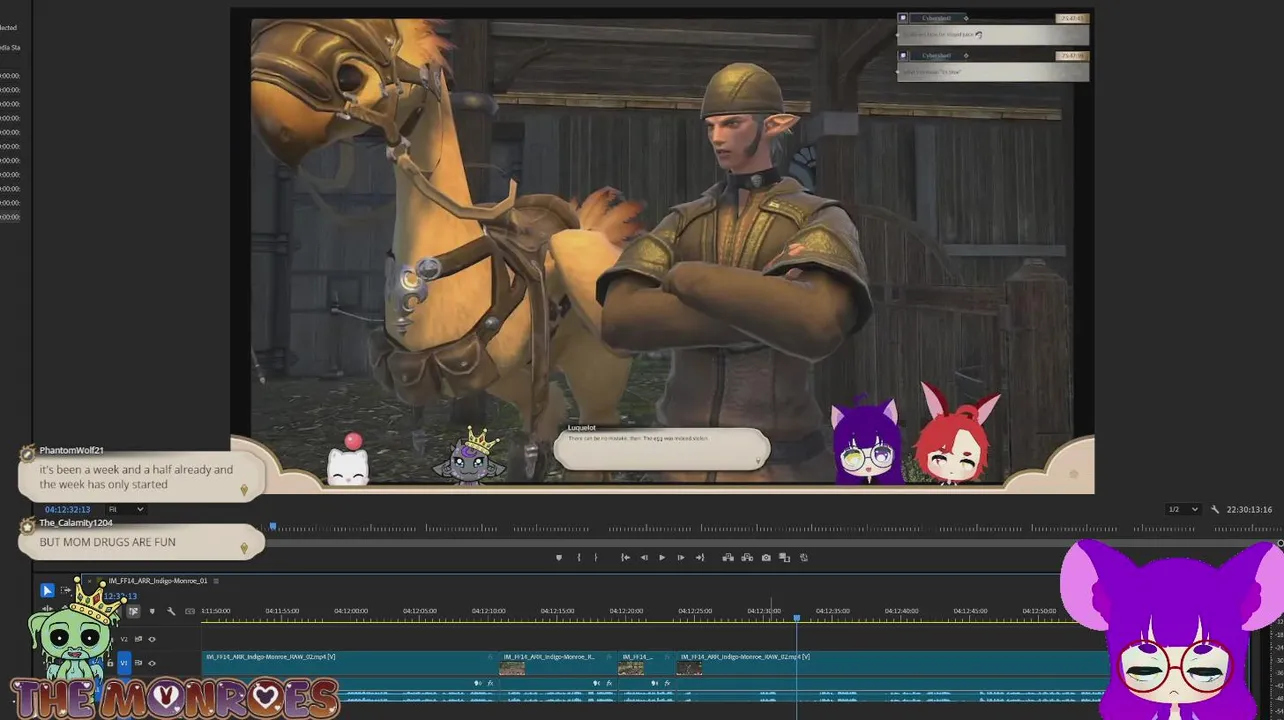Target the V1 track button

coord(124,663)
